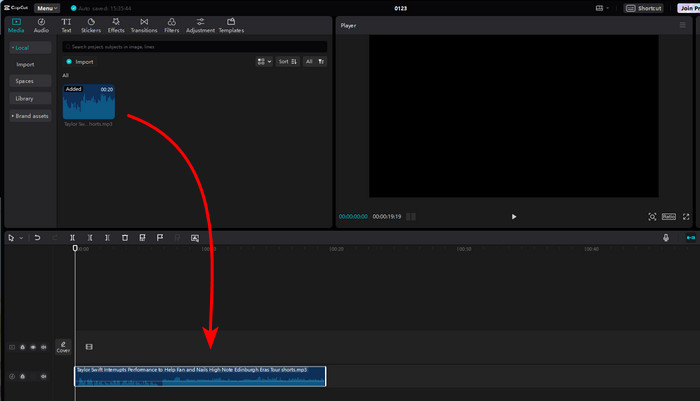This screenshot has height=401, width=700.
Task: Open the Media tab
Action: tap(16, 25)
